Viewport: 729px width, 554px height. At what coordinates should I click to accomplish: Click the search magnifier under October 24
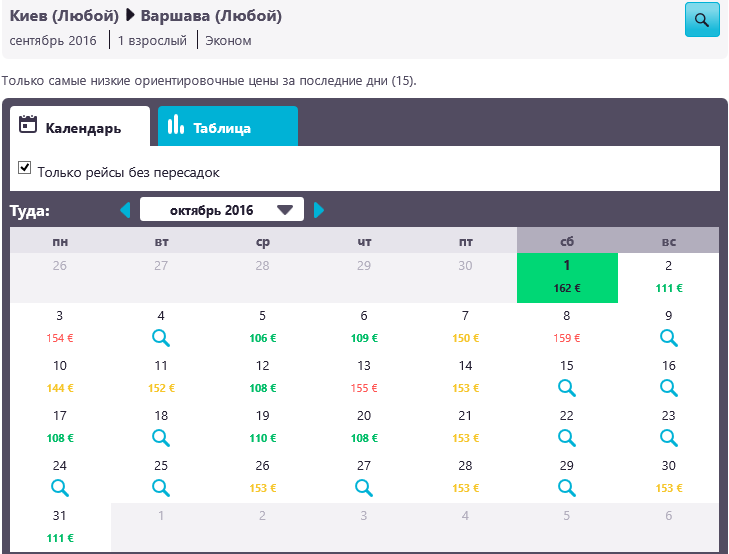(x=60, y=487)
